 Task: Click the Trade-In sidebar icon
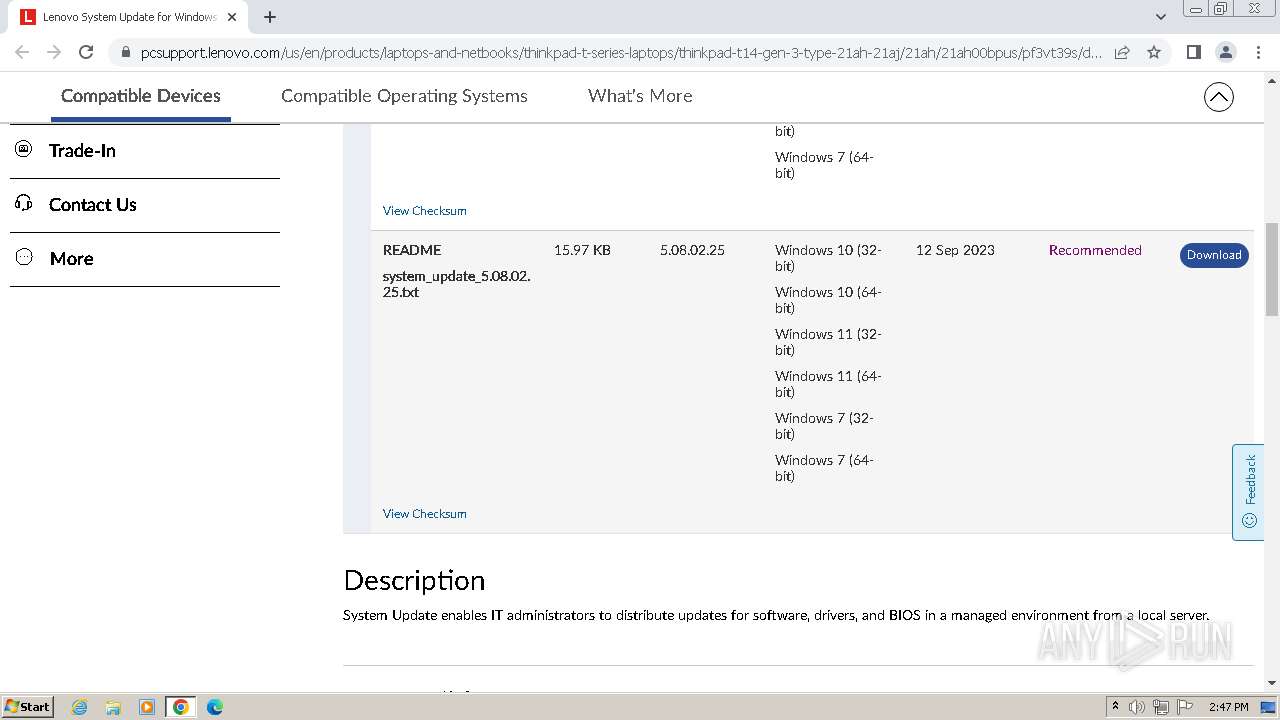(24, 149)
